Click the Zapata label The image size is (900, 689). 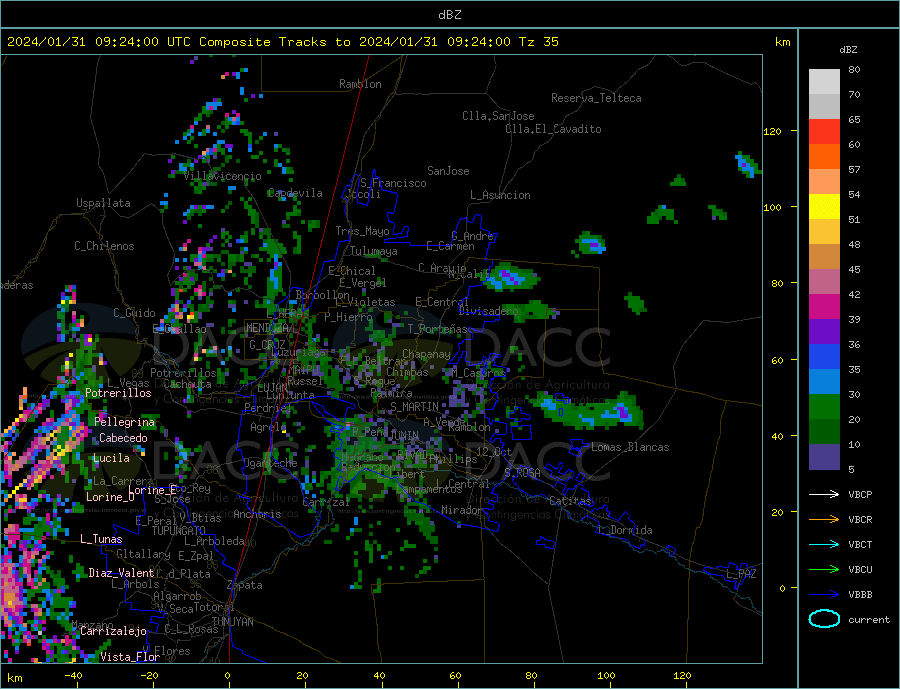click(245, 585)
